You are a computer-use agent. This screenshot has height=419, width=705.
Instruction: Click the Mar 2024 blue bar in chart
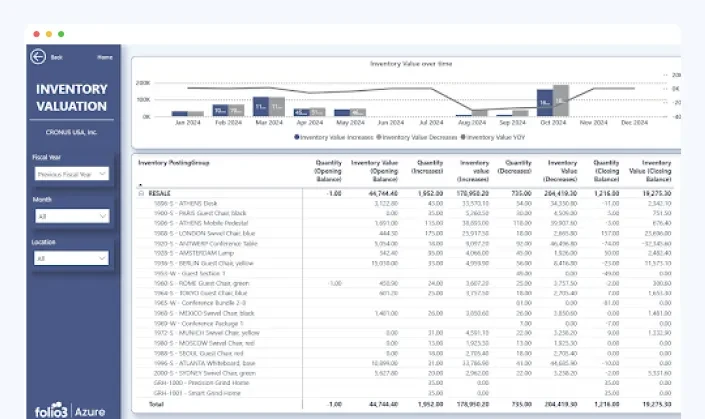261,107
